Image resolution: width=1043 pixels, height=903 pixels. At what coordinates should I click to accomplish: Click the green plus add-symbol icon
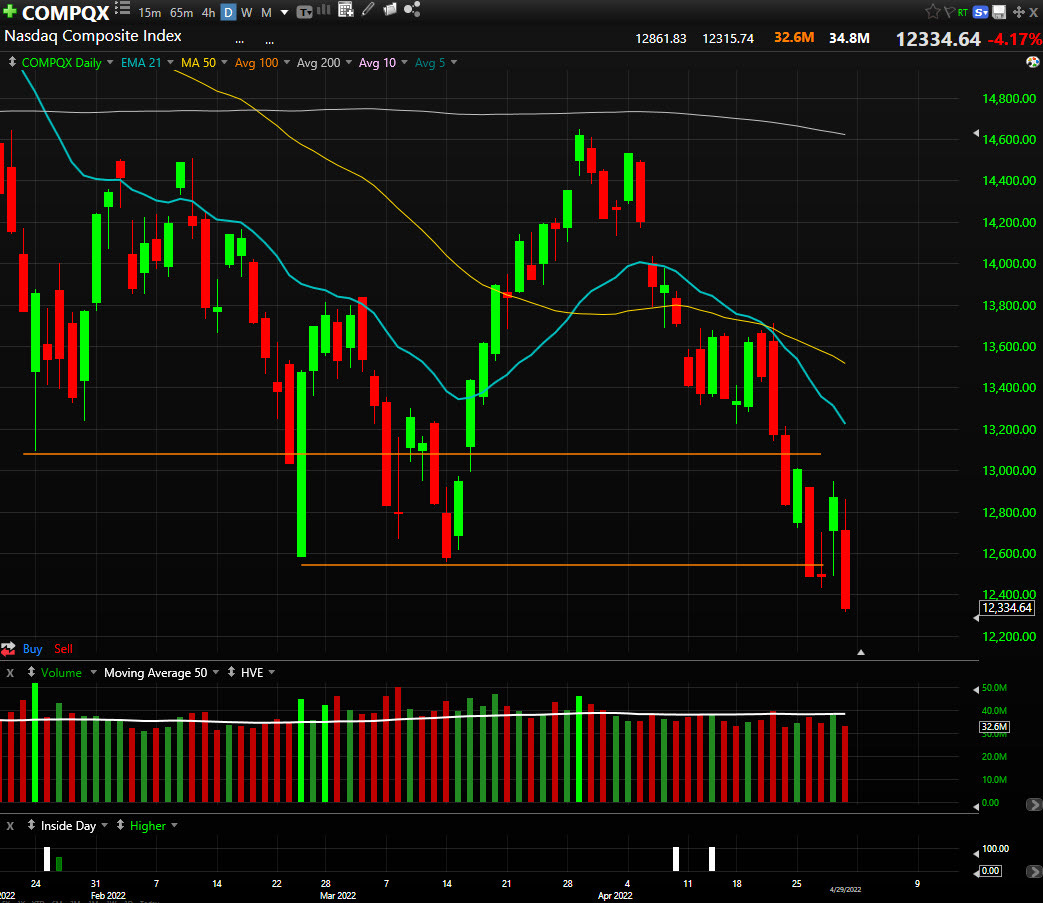click(10, 11)
